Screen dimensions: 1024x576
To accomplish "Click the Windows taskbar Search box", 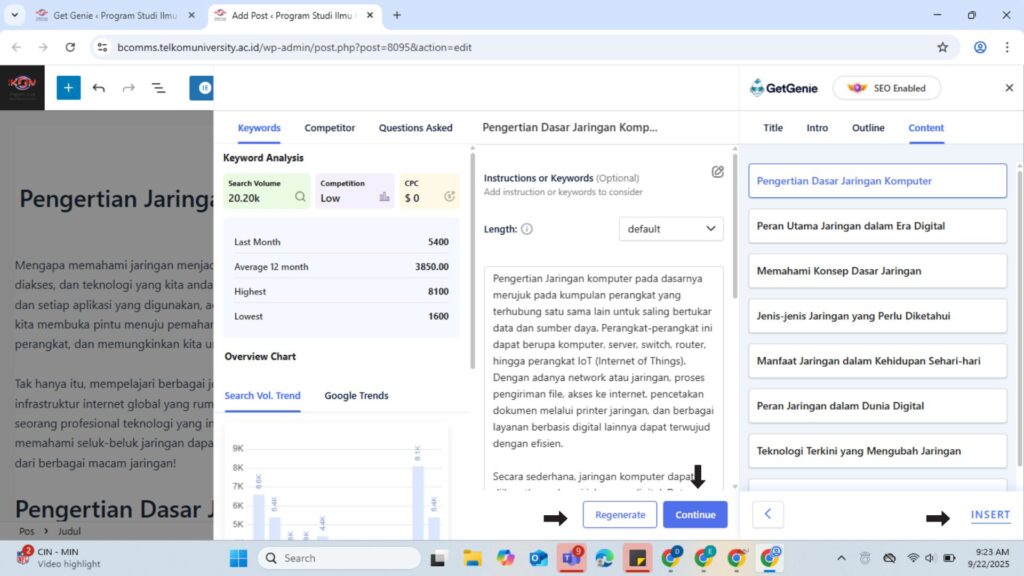I will coord(339,558).
